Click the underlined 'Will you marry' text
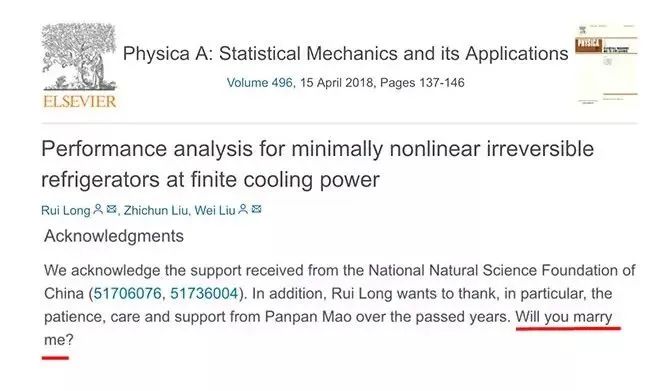669x391 pixels. (564, 317)
